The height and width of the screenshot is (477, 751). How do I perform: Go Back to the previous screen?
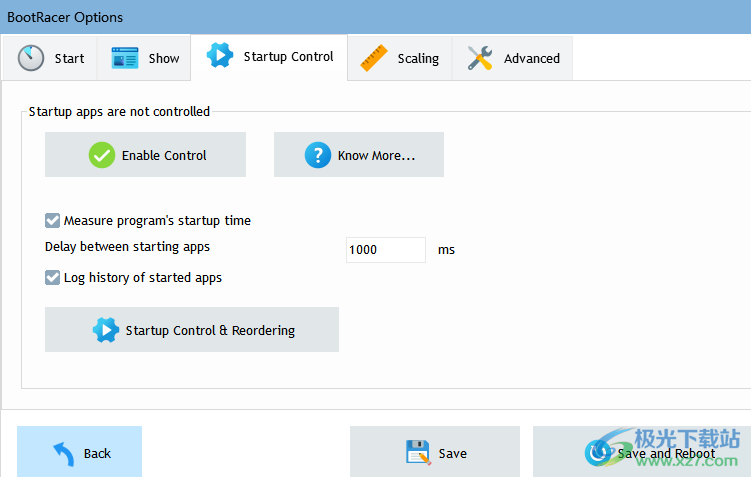click(80, 452)
